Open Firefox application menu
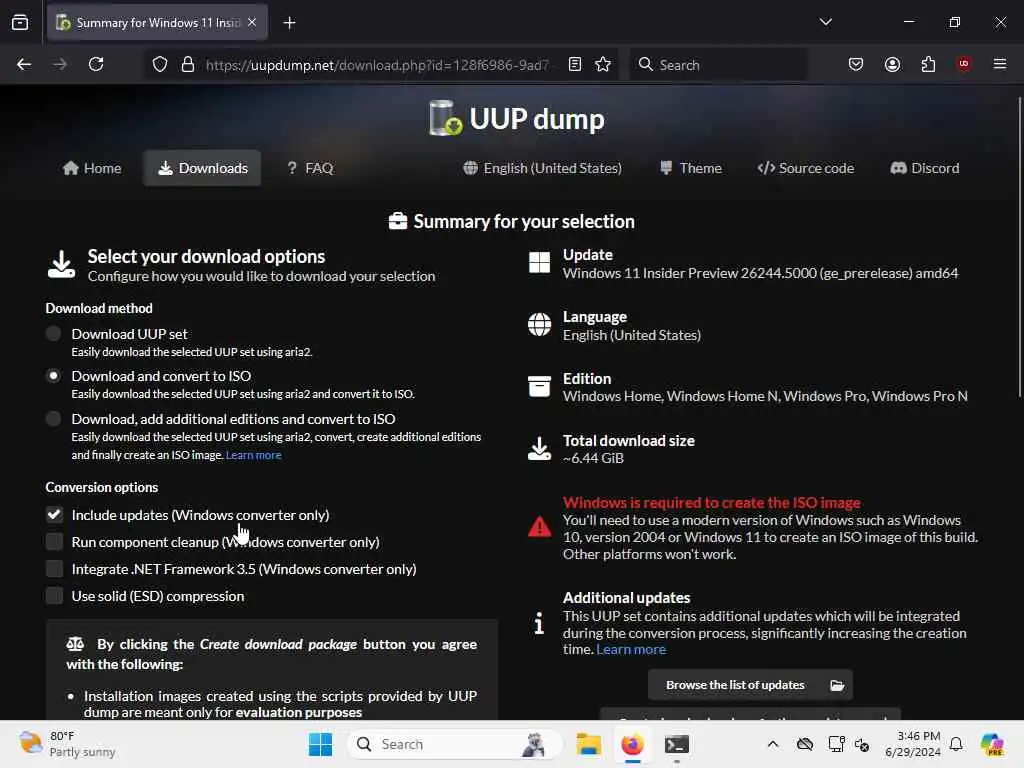The height and width of the screenshot is (768, 1024). coord(1000,64)
